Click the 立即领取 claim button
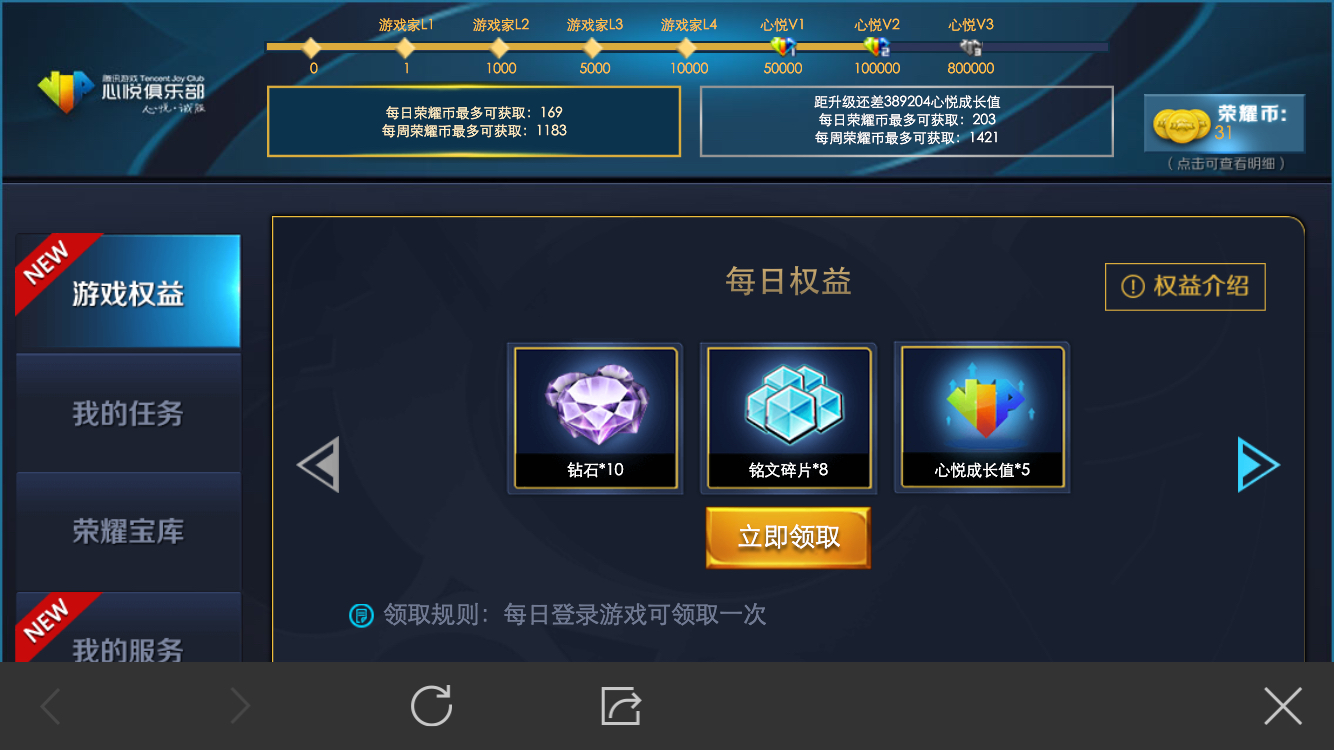This screenshot has height=750, width=1334. [x=788, y=538]
